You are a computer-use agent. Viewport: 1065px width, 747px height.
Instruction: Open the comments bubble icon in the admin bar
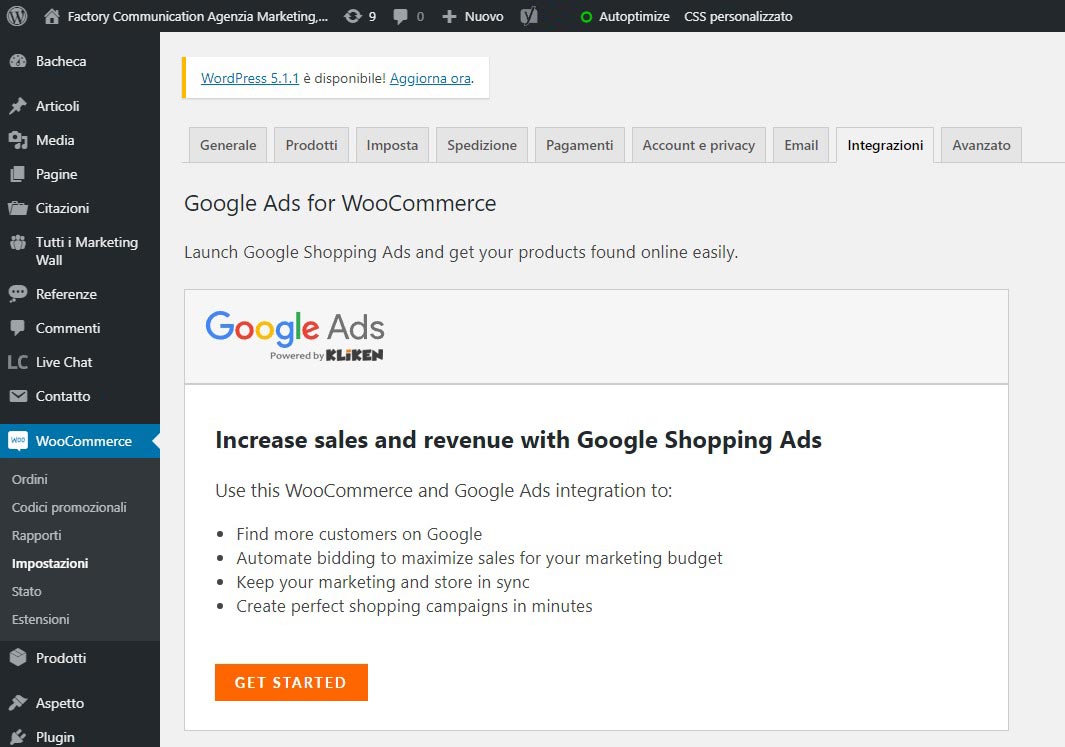[401, 16]
